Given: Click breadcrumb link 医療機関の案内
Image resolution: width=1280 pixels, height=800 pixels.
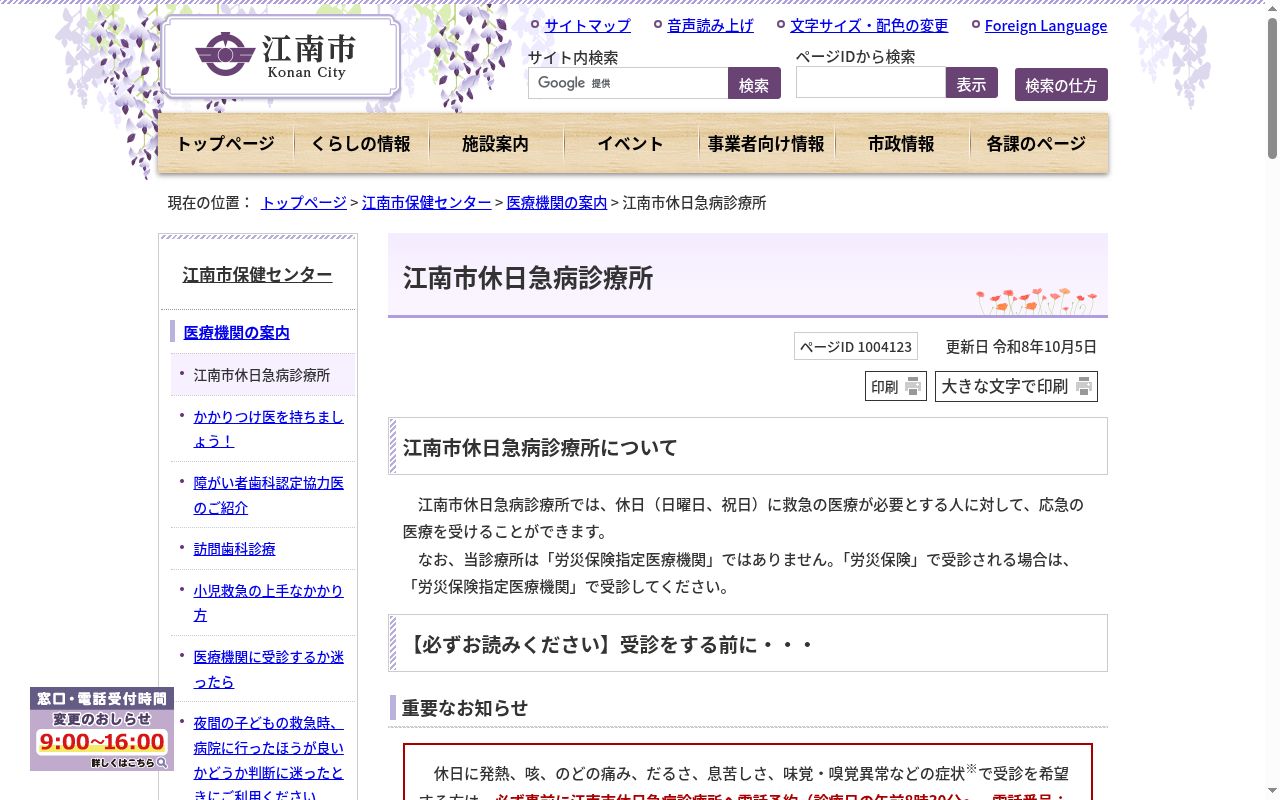Looking at the screenshot, I should (557, 202).
